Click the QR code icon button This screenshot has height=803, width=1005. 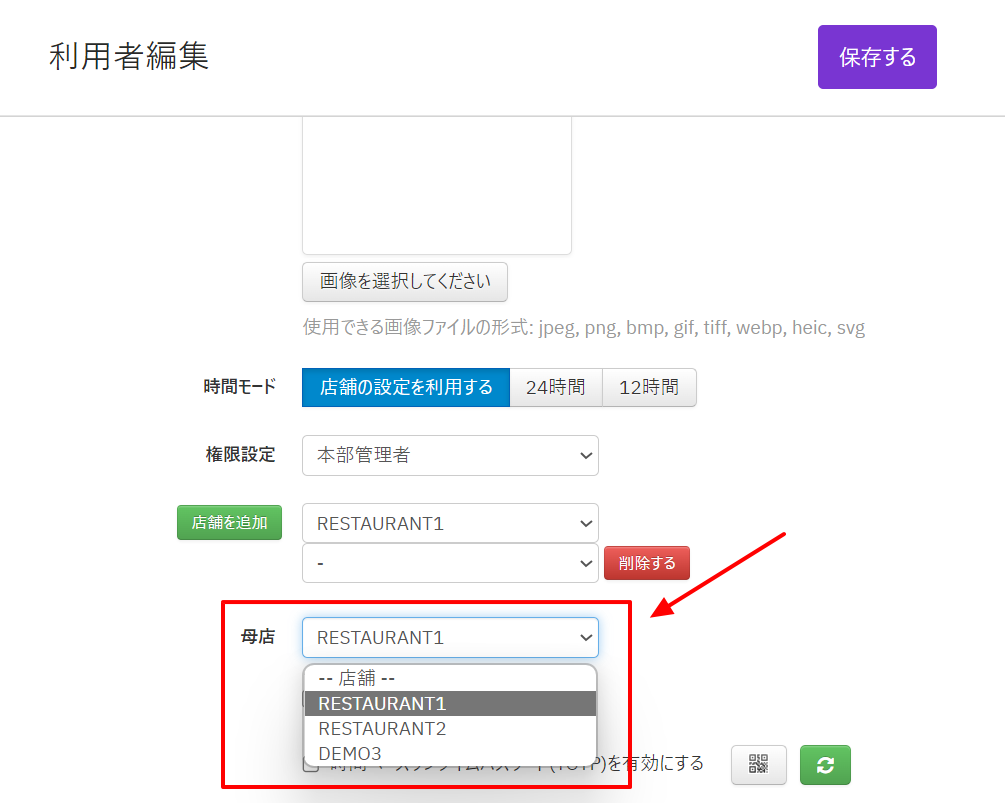click(759, 765)
